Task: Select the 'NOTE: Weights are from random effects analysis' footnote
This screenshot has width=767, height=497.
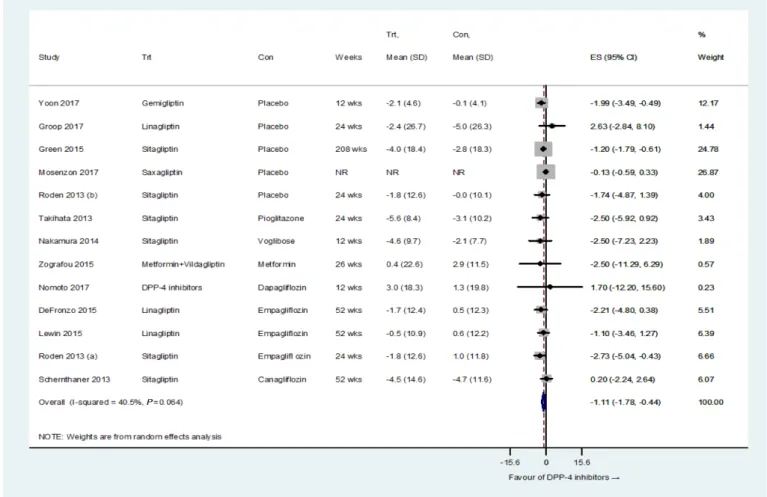Action: coord(130,436)
